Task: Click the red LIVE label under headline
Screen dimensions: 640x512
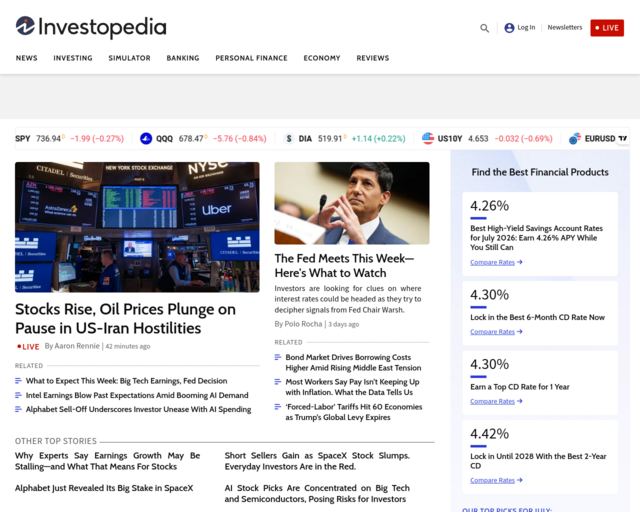Action: 28,347
